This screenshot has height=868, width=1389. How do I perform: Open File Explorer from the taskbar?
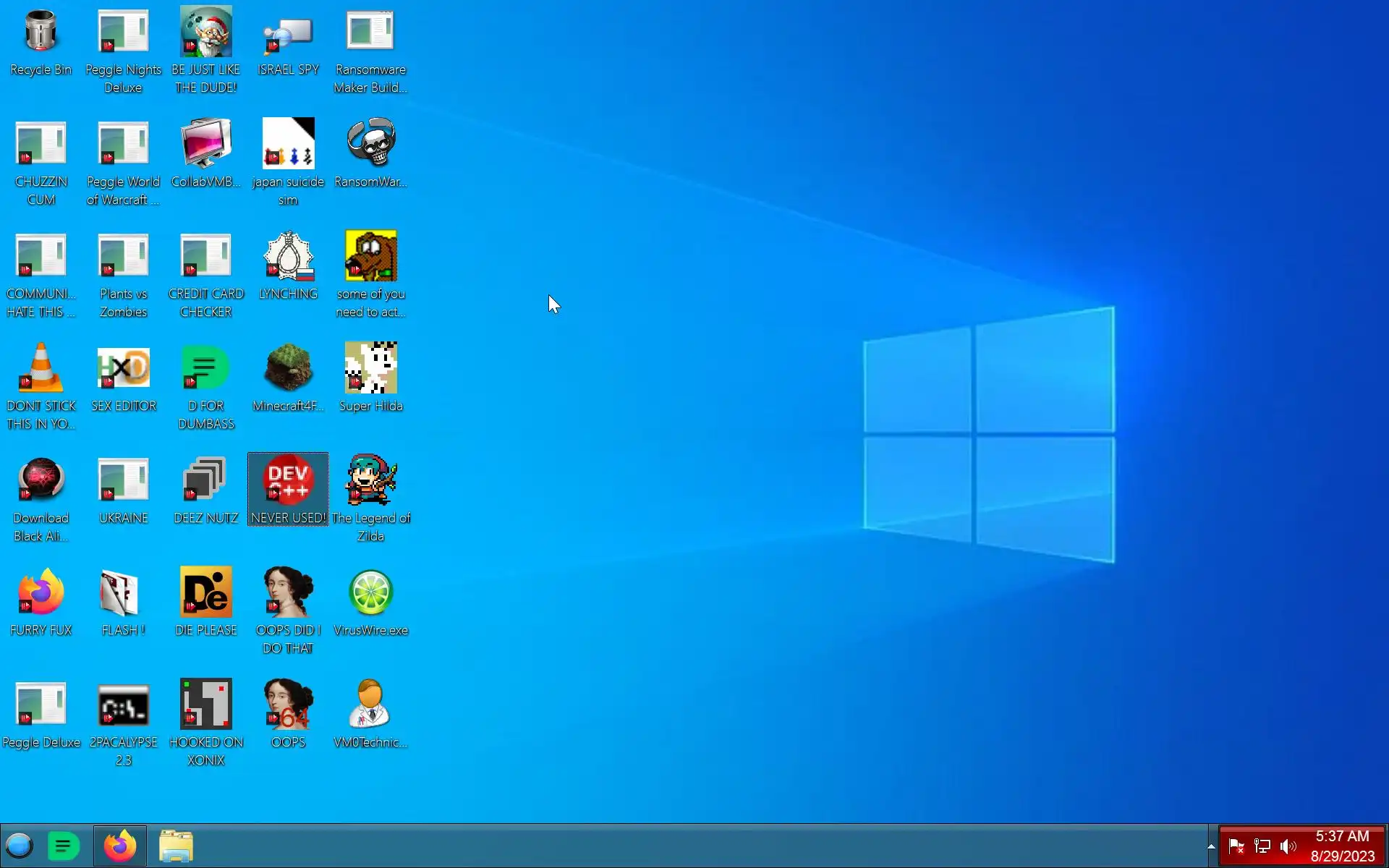tap(176, 846)
